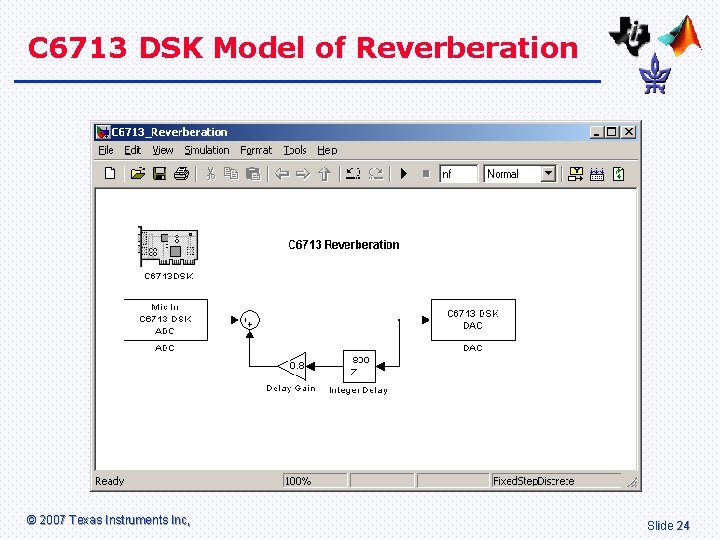Viewport: 720px width, 540px height.
Task: Stop simulation with the square button
Action: 426,174
